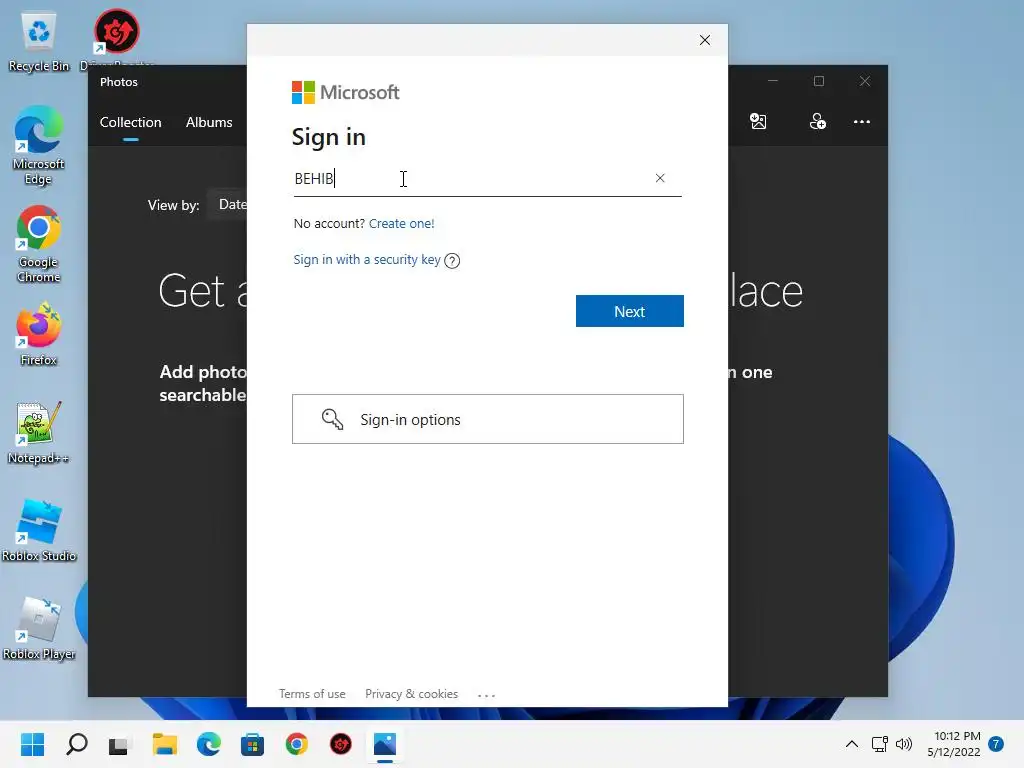Select Photos app in taskbar
This screenshot has width=1024, height=768.
(x=385, y=744)
